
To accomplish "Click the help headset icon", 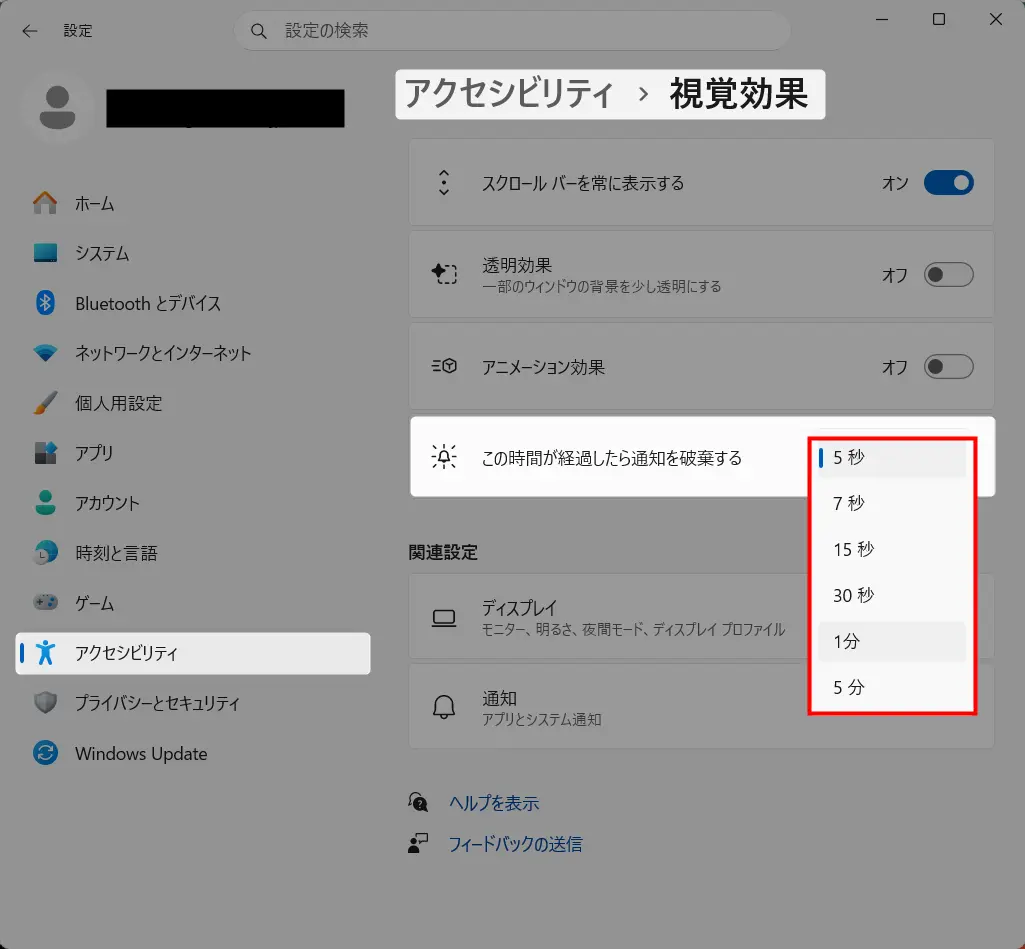I will [418, 802].
